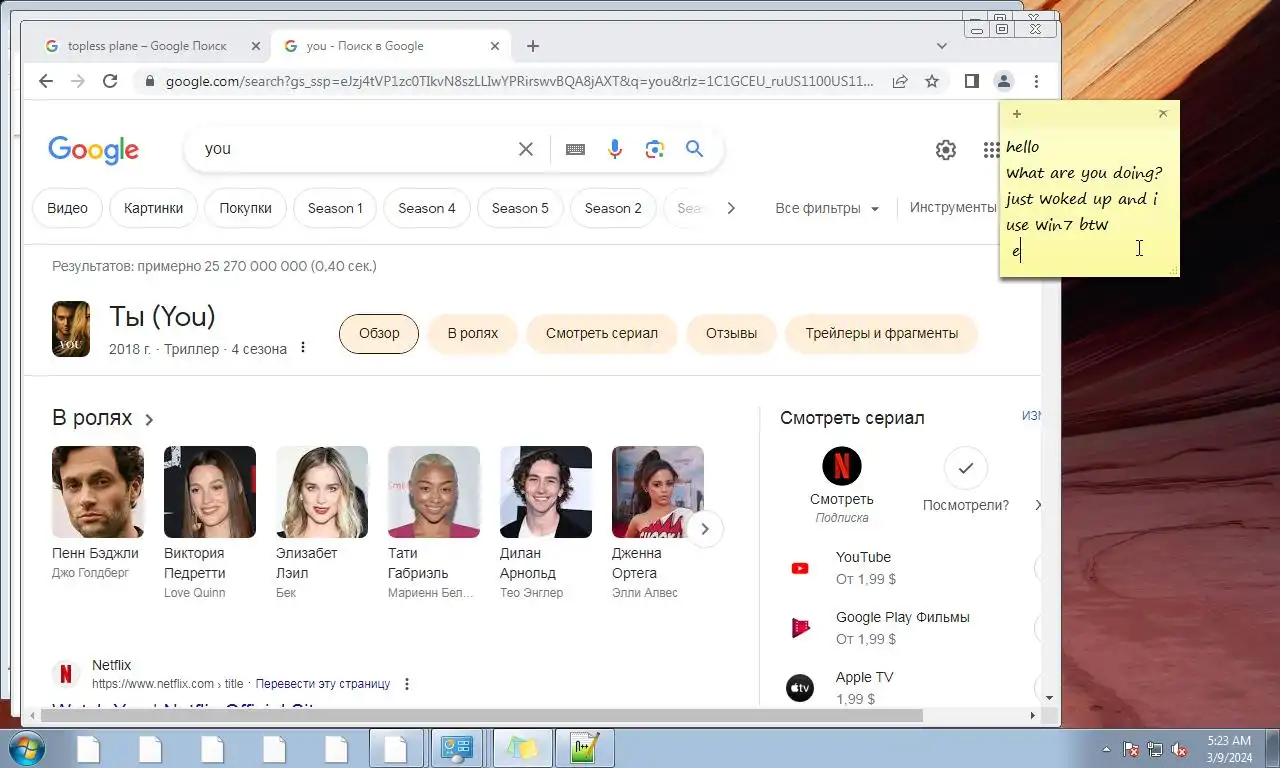Search by image with Google Lens
The width and height of the screenshot is (1280, 768).
point(655,149)
